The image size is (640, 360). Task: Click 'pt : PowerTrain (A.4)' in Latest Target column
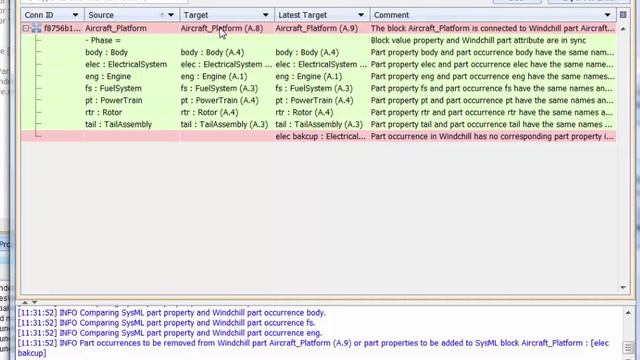tap(314, 100)
